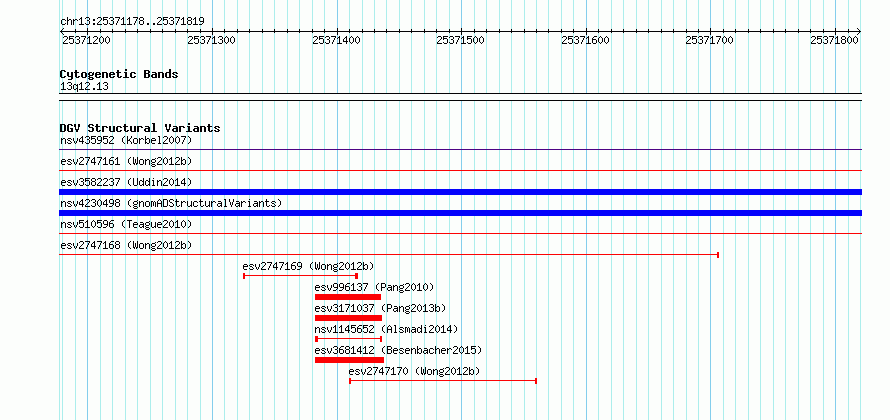The height and width of the screenshot is (420, 890).
Task: Open the nsv1145652 (Alsmadi2014) label
Action: coord(386,329)
